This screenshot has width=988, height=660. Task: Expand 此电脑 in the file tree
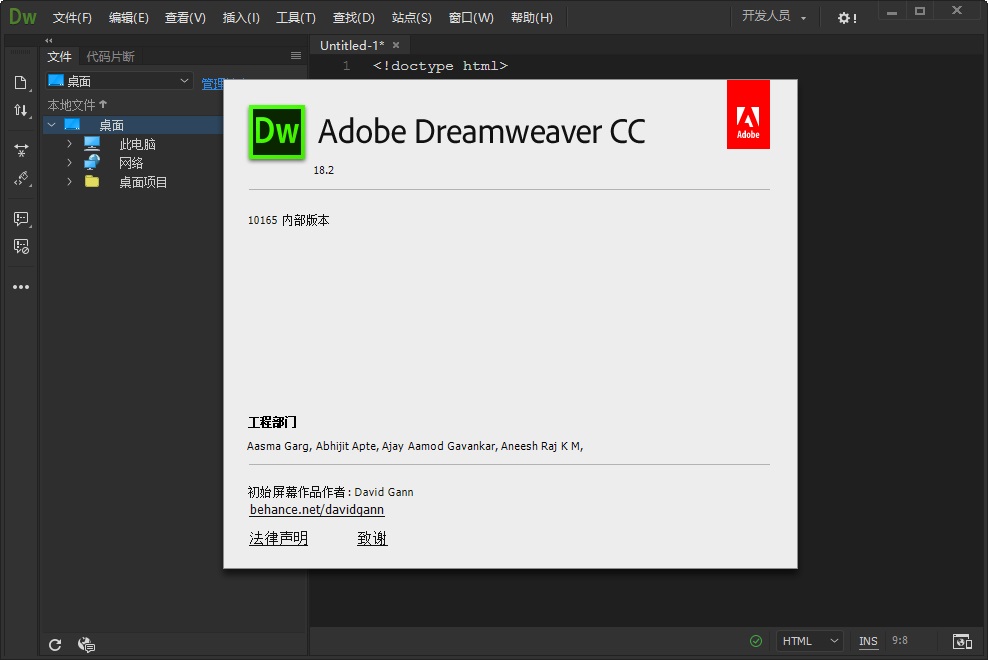68,143
